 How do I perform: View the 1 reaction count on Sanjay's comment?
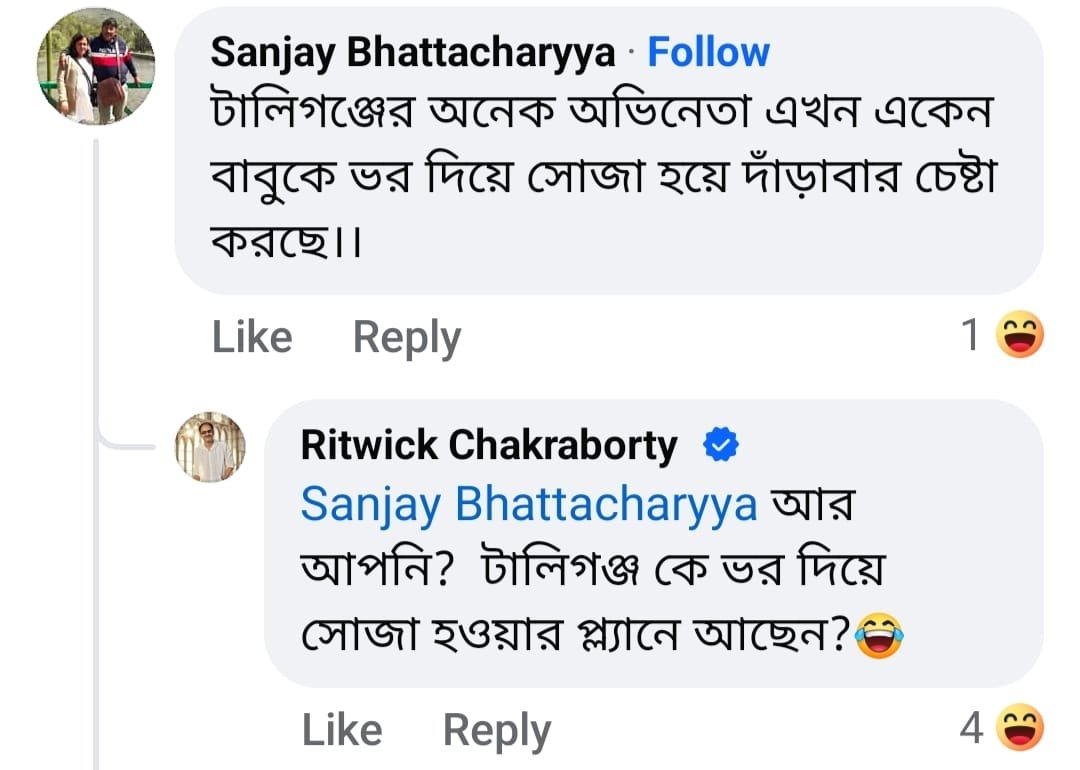coord(970,336)
